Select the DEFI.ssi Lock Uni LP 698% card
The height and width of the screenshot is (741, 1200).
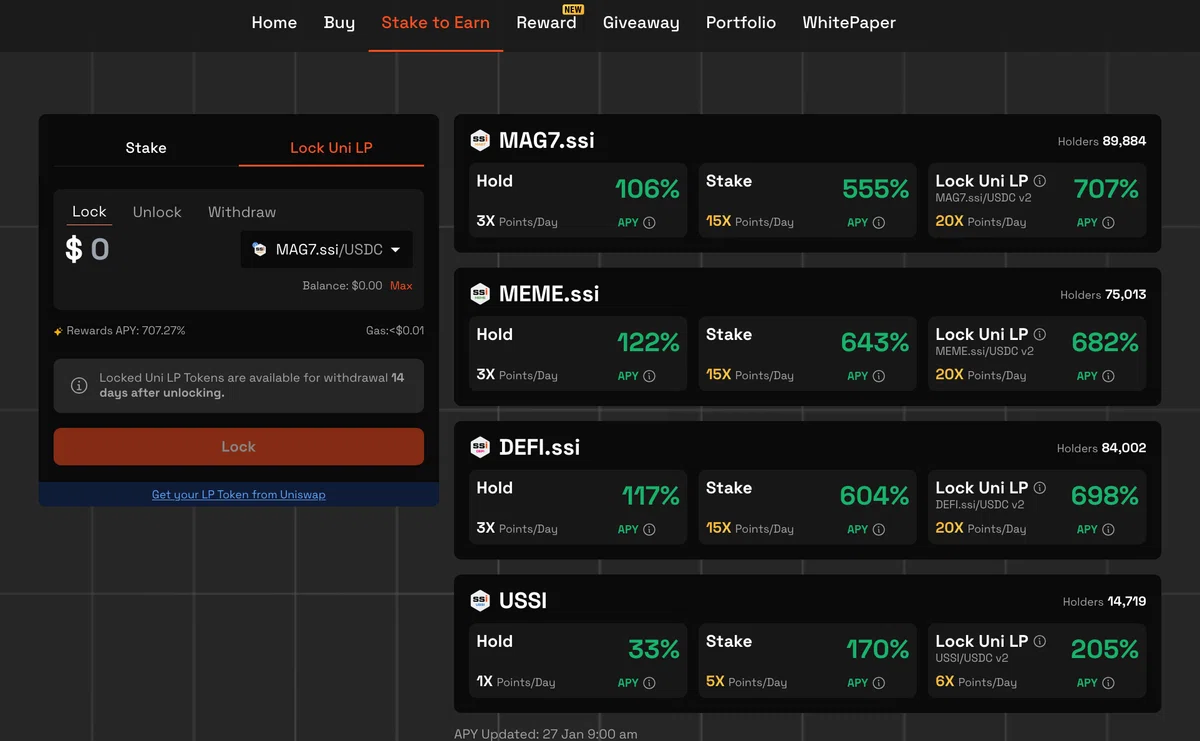[x=1037, y=506]
